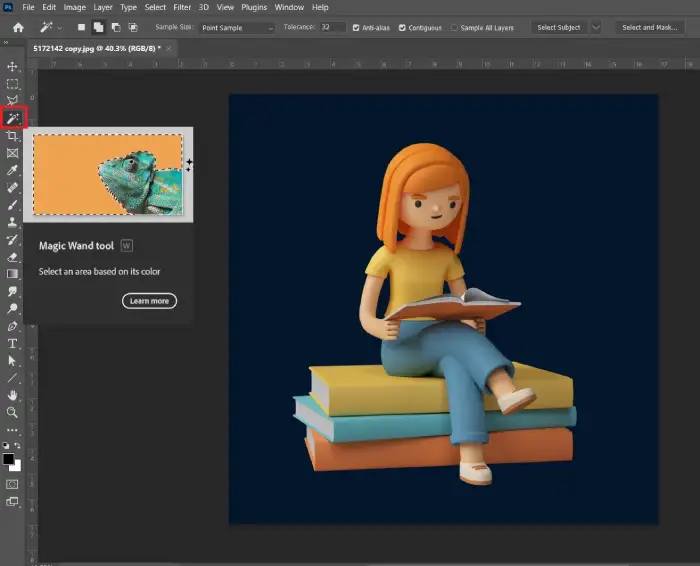Viewport: 700px width, 566px height.
Task: Select the Hand tool
Action: coord(12,395)
